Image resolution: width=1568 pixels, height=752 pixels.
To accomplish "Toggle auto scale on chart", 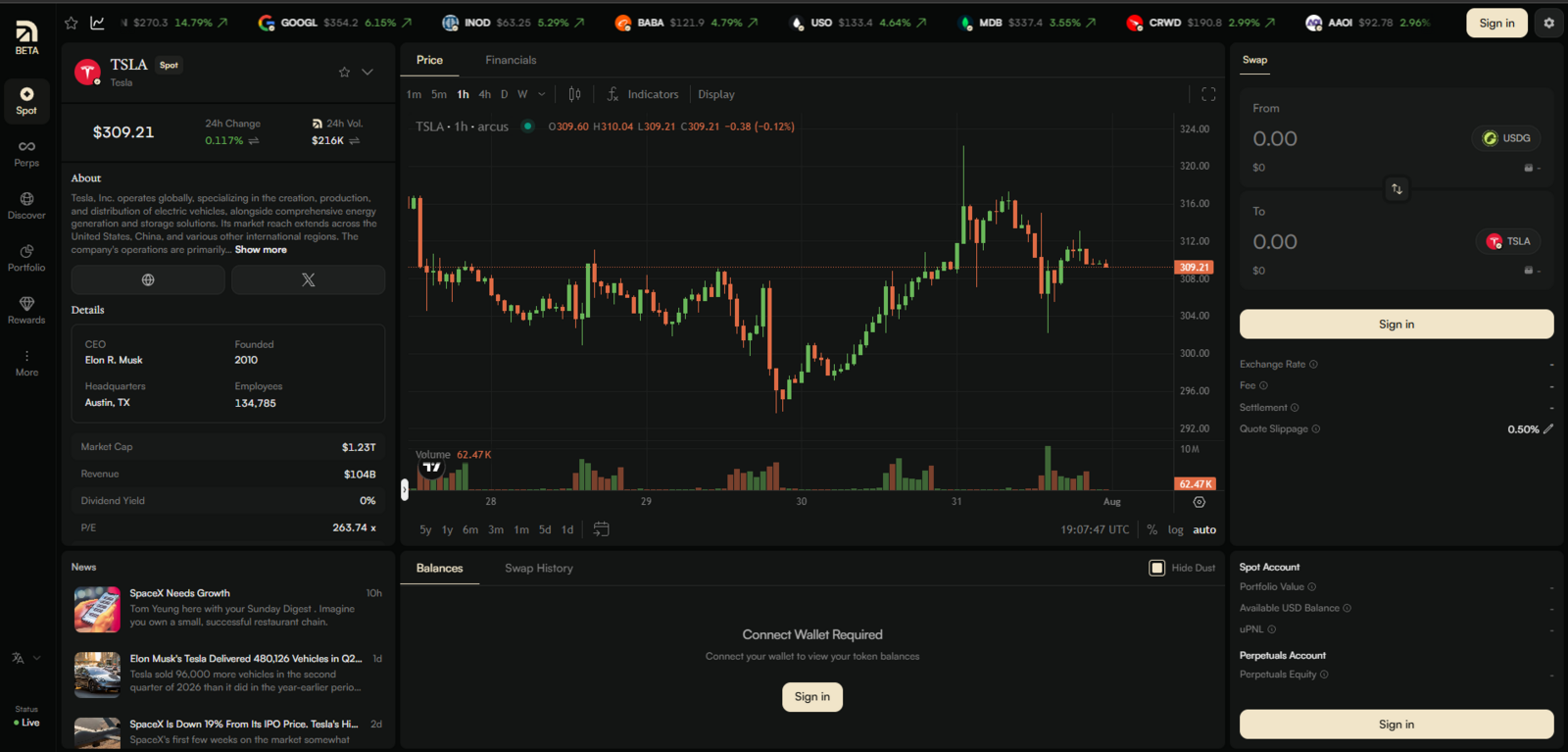I will click(1204, 529).
